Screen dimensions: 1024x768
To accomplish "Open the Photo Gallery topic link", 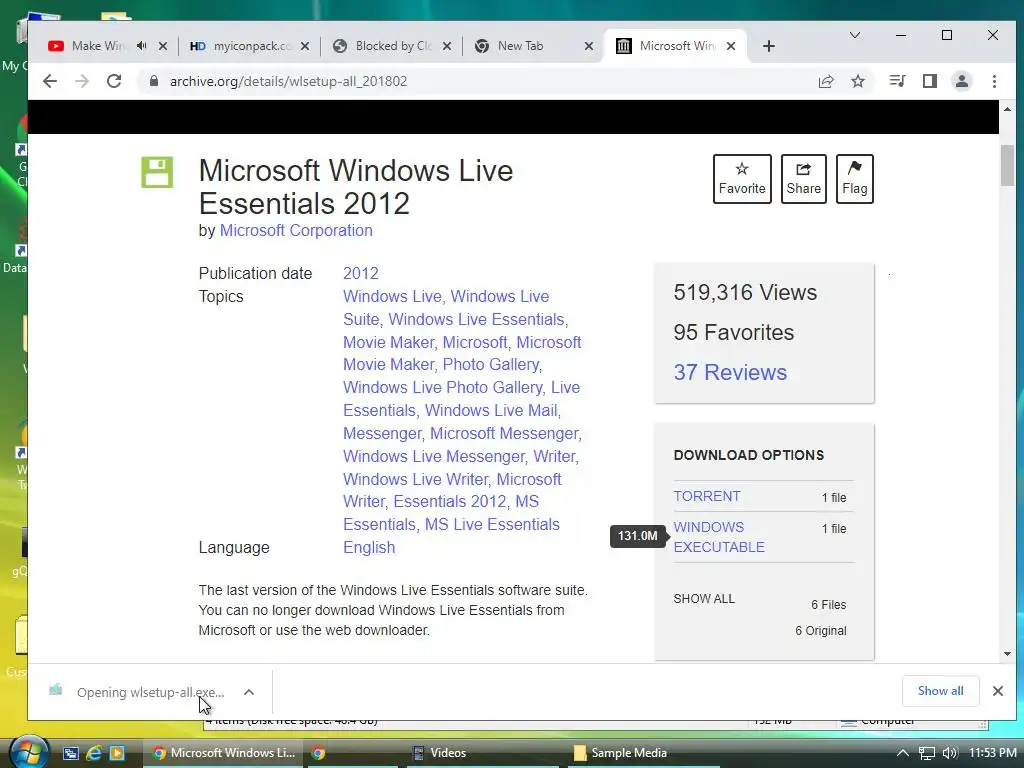I will point(490,364).
